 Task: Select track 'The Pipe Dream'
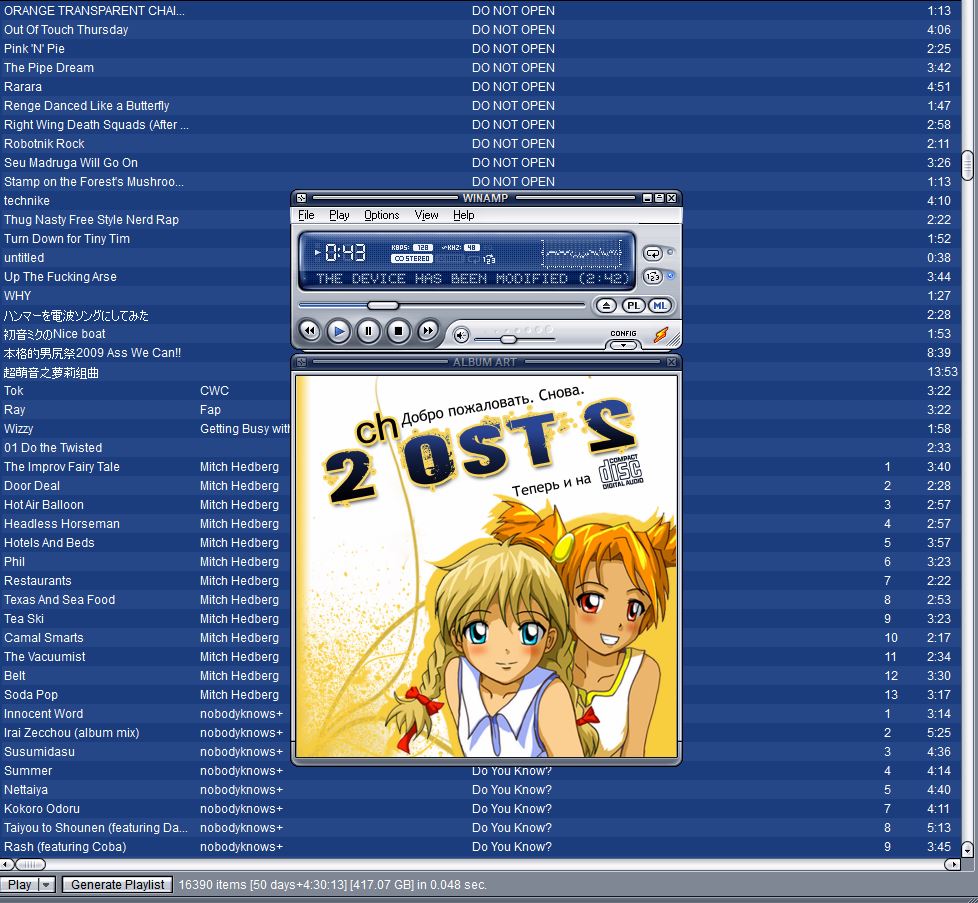coord(49,67)
